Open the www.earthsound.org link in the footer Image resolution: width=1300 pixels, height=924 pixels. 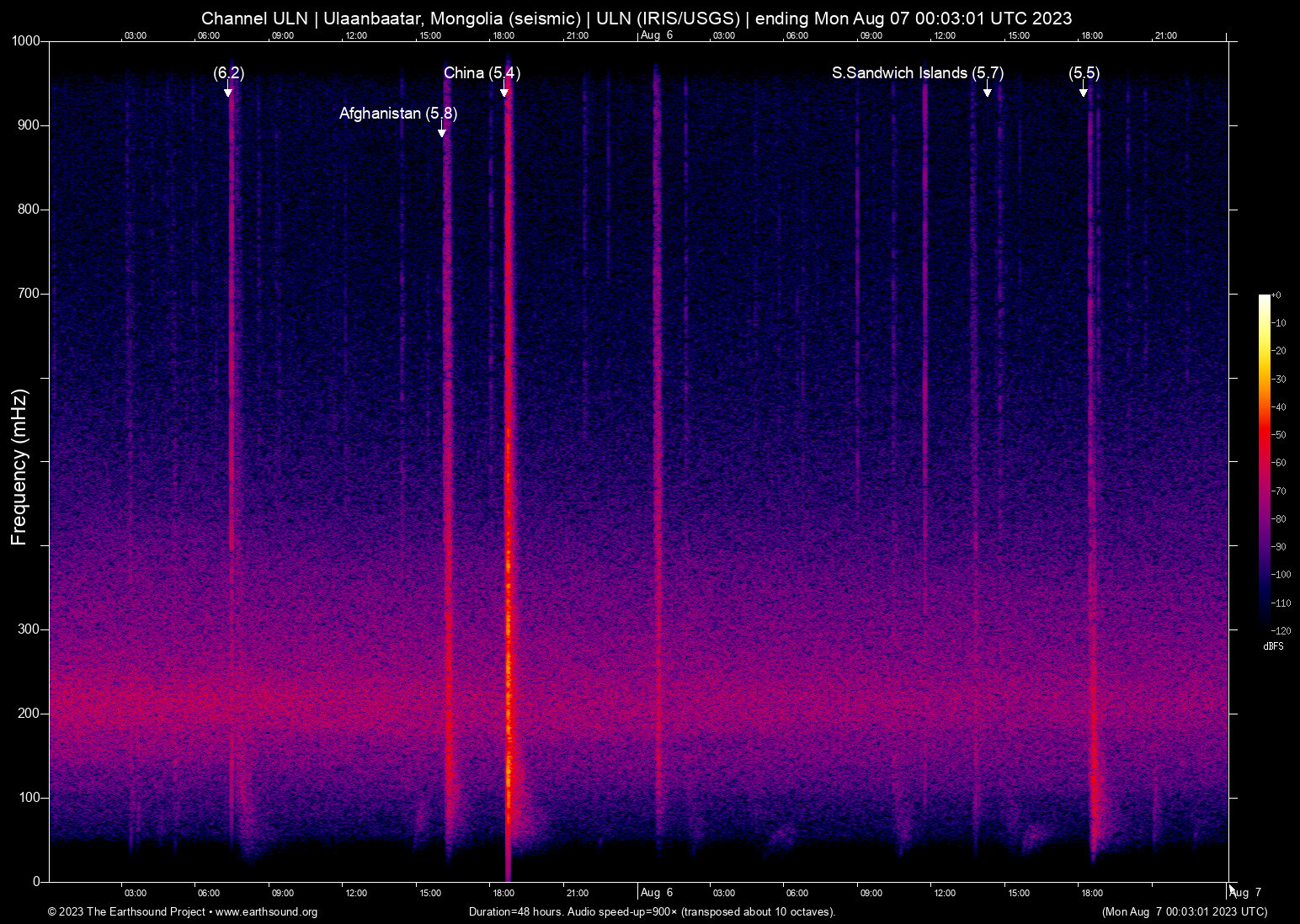tap(266, 912)
